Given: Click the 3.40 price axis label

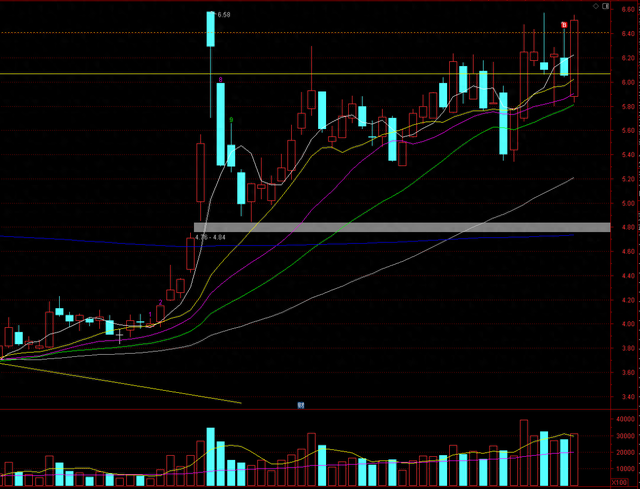Looking at the screenshot, I should coord(627,397).
